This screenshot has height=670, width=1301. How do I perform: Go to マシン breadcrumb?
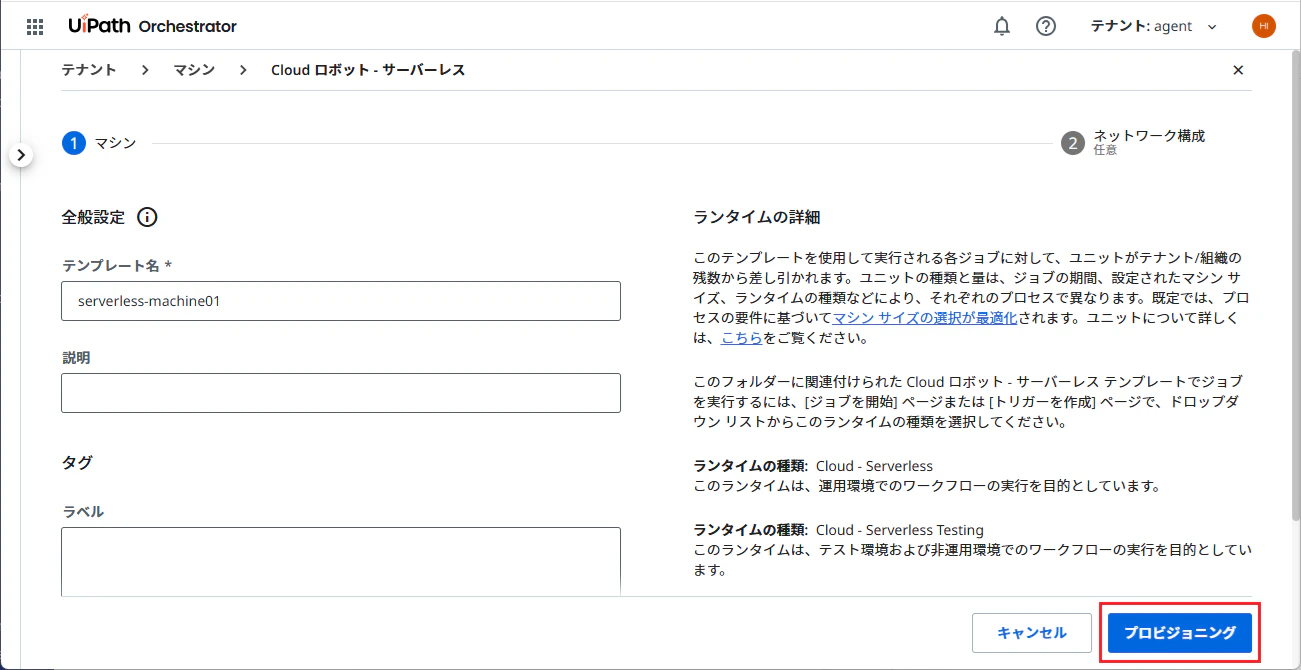(x=194, y=70)
